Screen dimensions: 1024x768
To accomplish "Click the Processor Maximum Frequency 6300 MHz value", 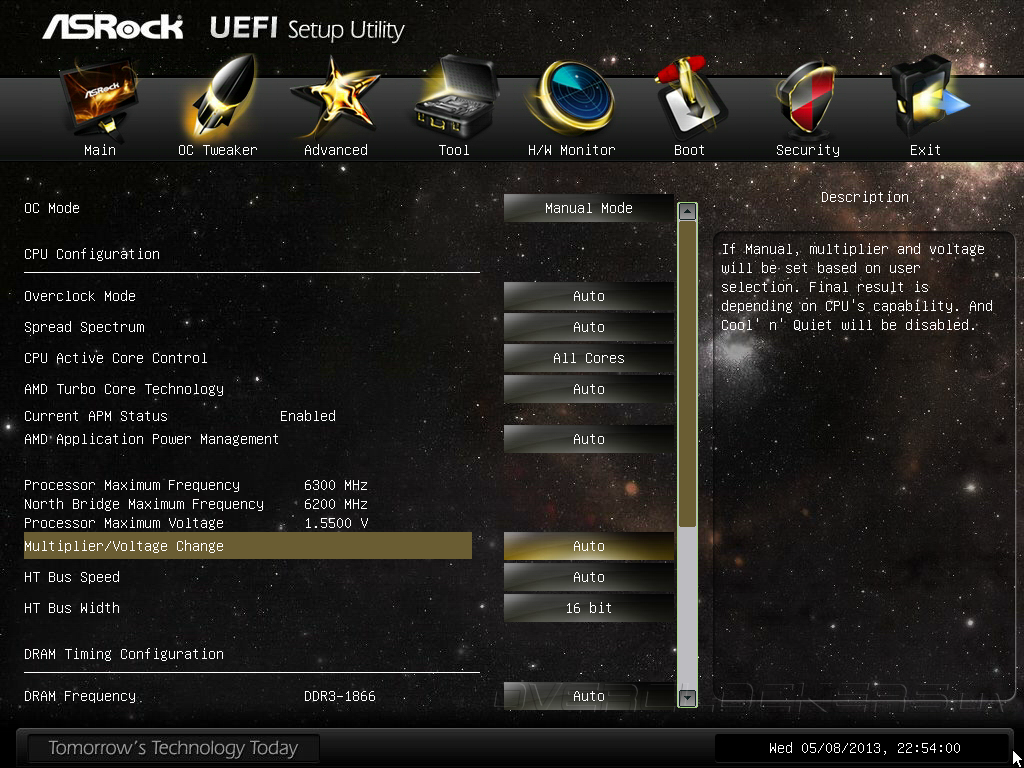I will [336, 485].
